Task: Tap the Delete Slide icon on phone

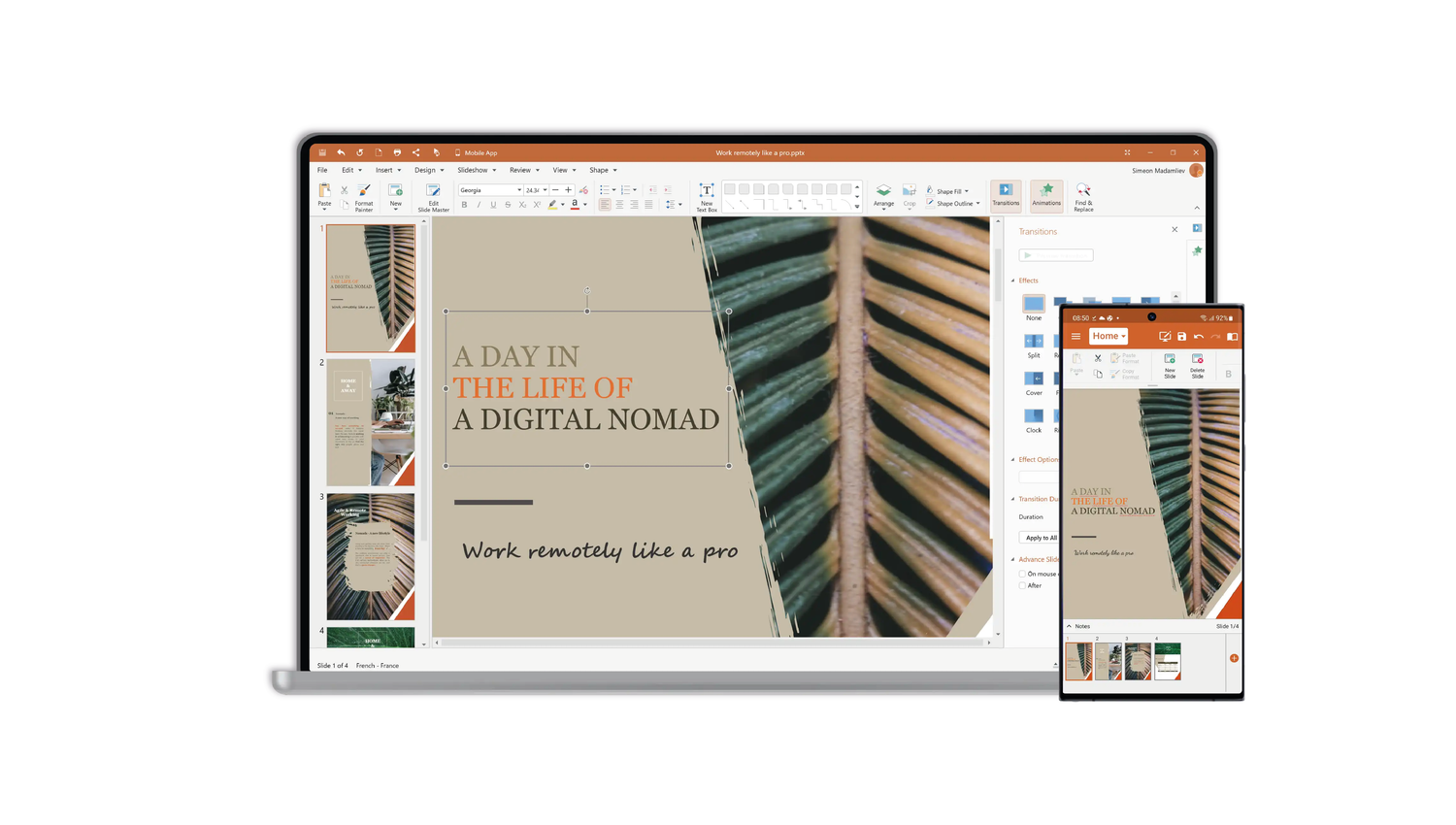Action: 1197,361
